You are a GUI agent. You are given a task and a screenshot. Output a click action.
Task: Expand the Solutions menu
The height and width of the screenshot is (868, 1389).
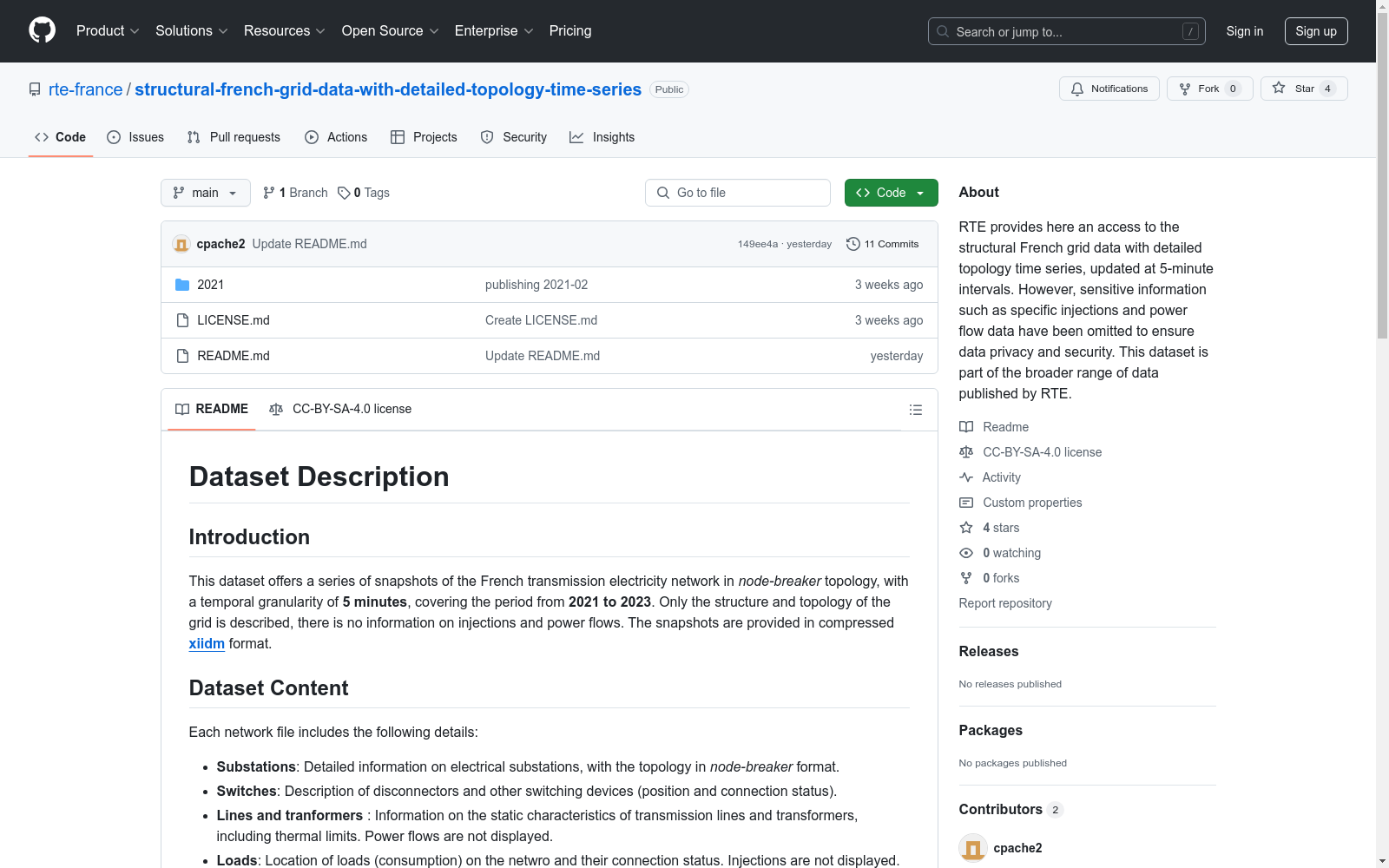[191, 31]
